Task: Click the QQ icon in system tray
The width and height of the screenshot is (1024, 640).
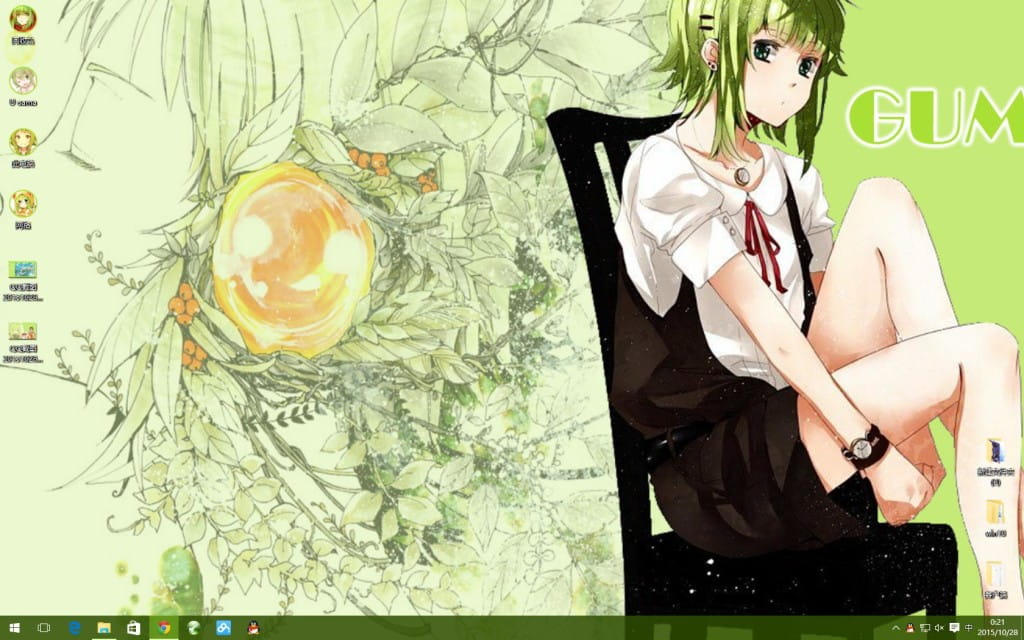Action: (910, 628)
